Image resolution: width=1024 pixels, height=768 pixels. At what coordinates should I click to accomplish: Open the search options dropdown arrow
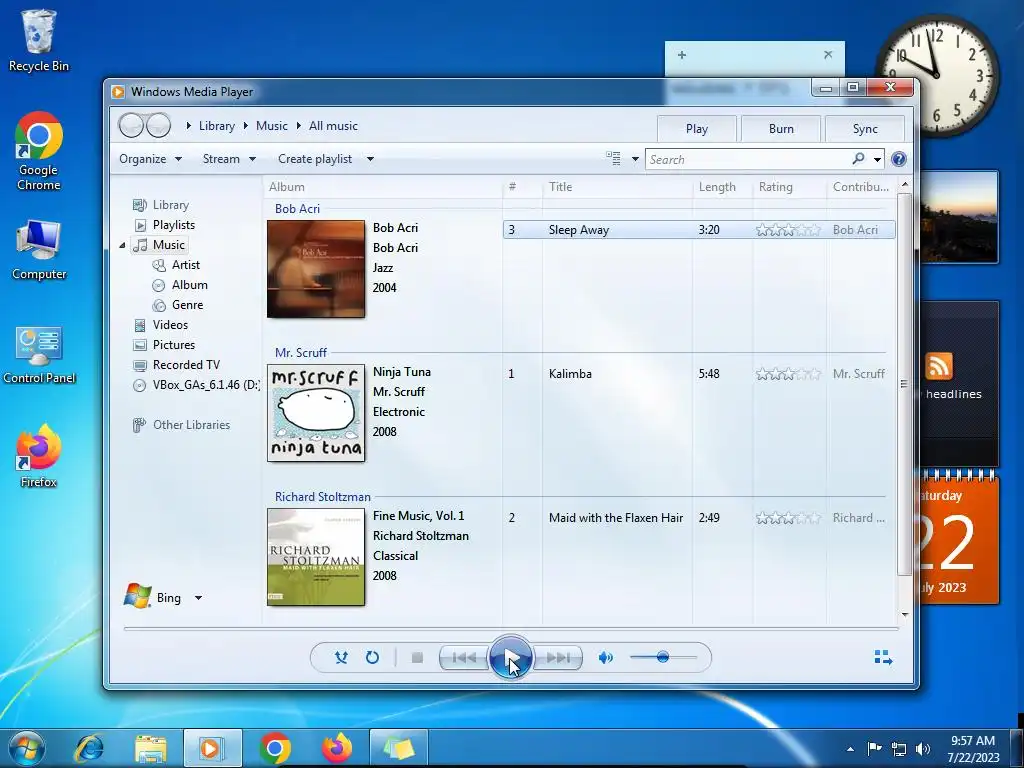(877, 159)
